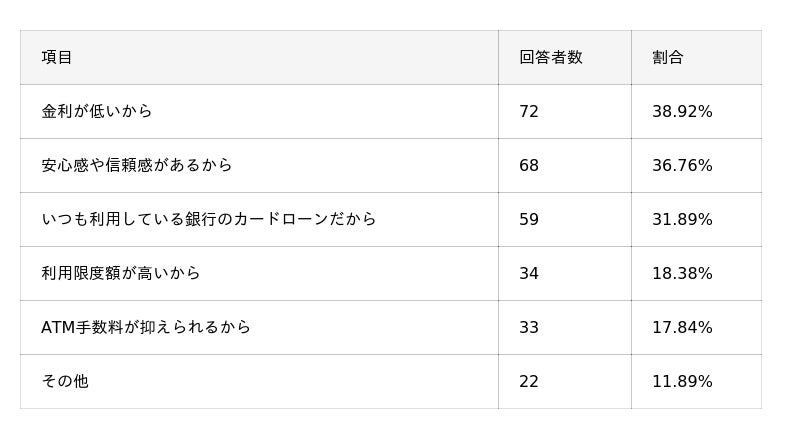Image resolution: width=800 pixels, height=439 pixels.
Task: Select the 利用限度額が高いから cell
Action: (x=121, y=274)
